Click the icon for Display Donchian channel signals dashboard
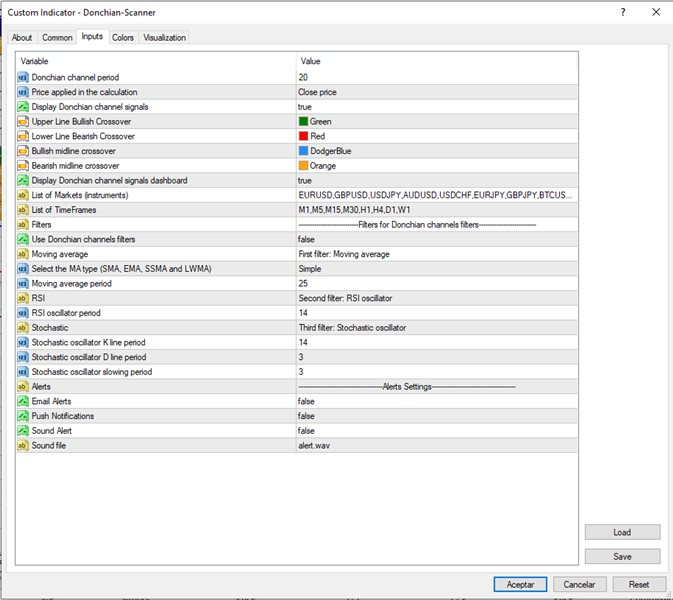This screenshot has height=600, width=673. coord(23,181)
